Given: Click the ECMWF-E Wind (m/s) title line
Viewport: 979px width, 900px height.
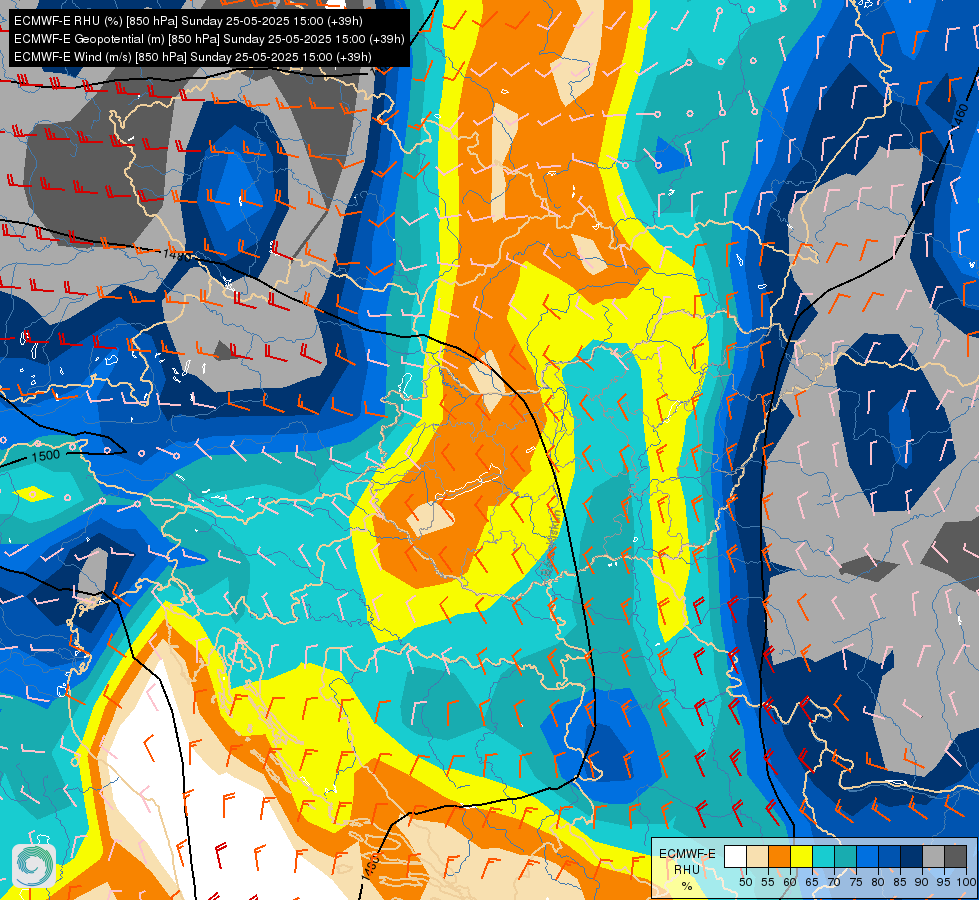Looking at the screenshot, I should pos(193,57).
